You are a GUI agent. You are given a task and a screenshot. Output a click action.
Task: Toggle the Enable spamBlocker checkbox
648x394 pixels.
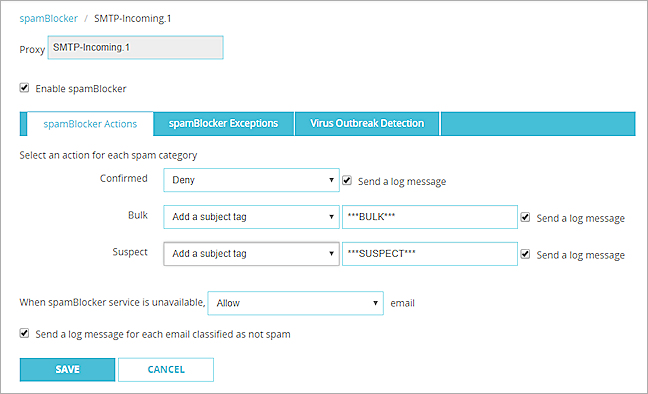24,88
